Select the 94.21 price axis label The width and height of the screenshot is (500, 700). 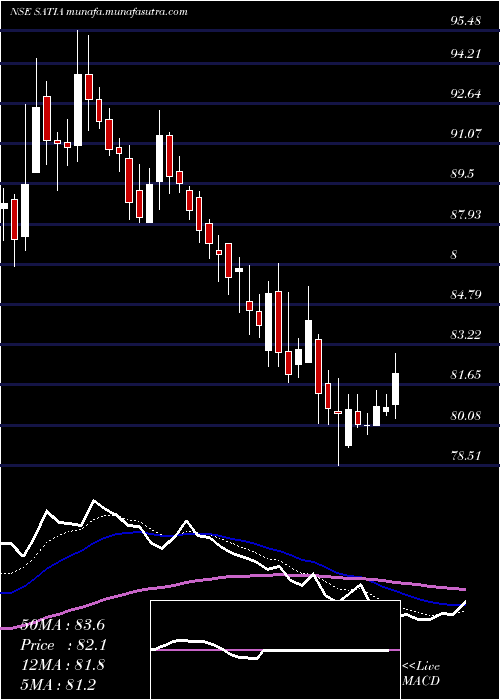[x=466, y=54]
